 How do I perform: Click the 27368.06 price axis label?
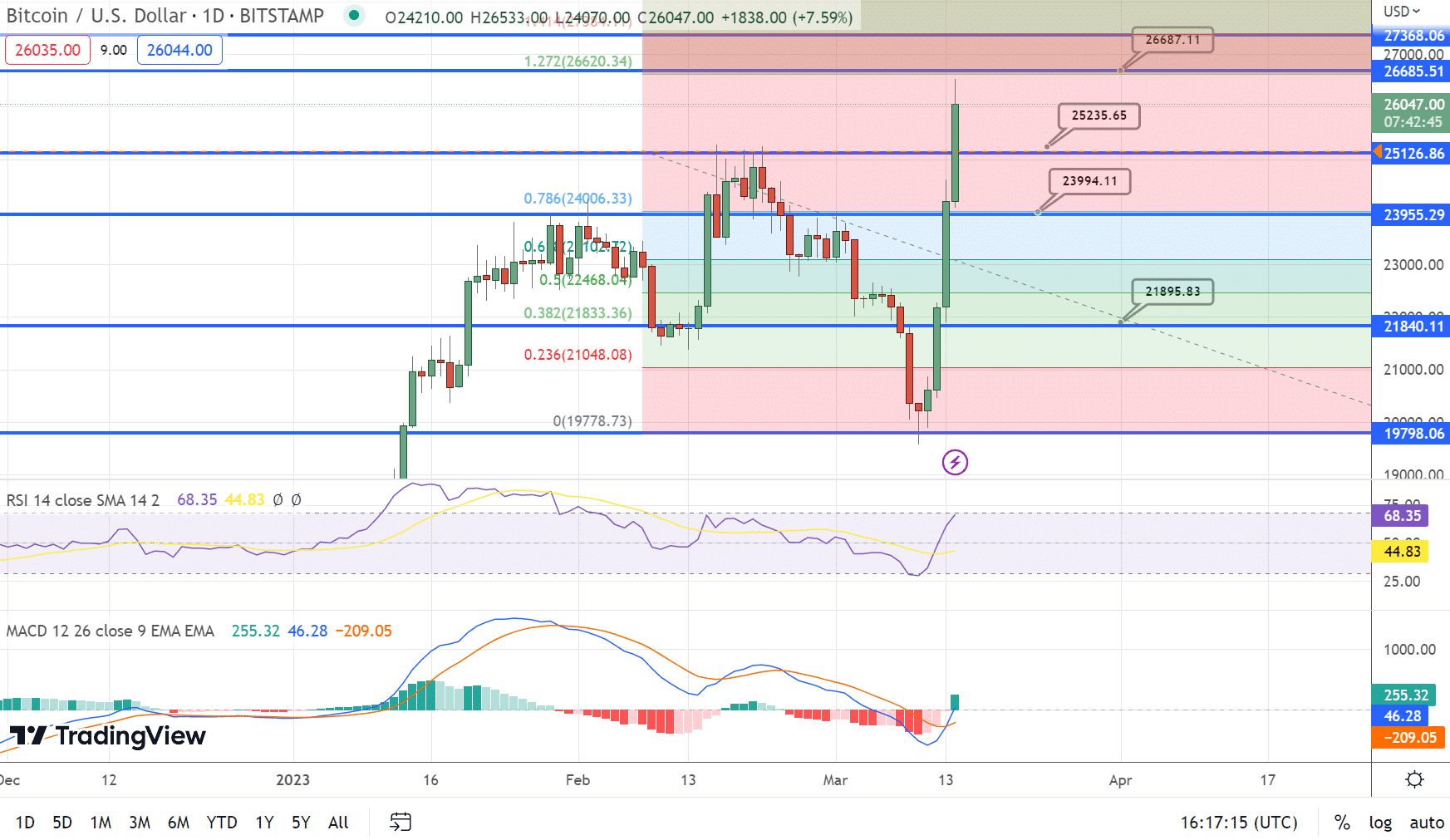pyautogui.click(x=1412, y=36)
